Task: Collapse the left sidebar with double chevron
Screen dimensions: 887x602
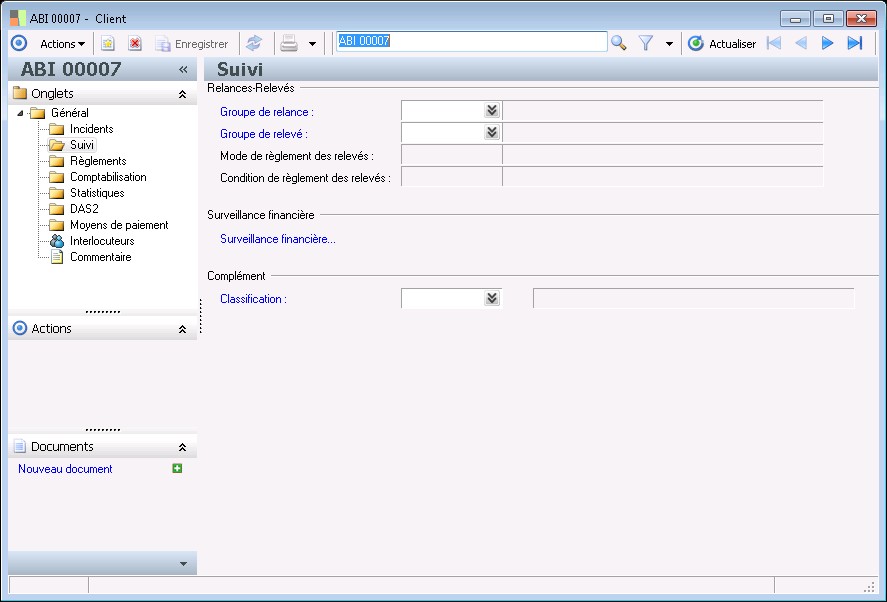Action: point(183,69)
